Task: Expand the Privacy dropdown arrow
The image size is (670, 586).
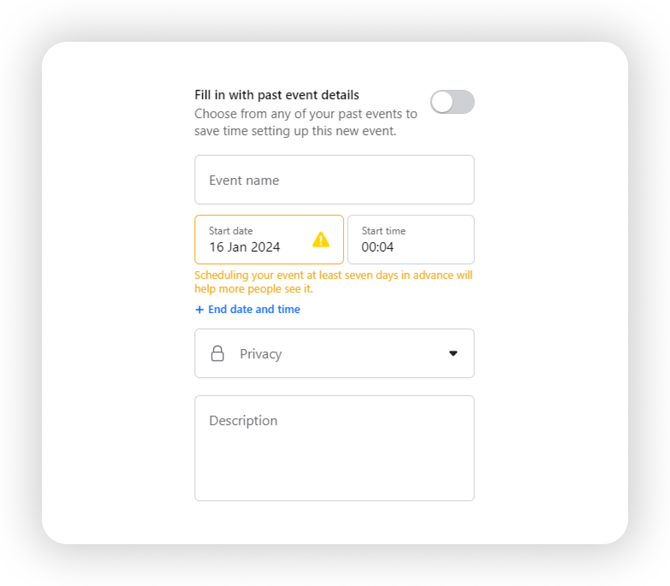Action: tap(453, 354)
